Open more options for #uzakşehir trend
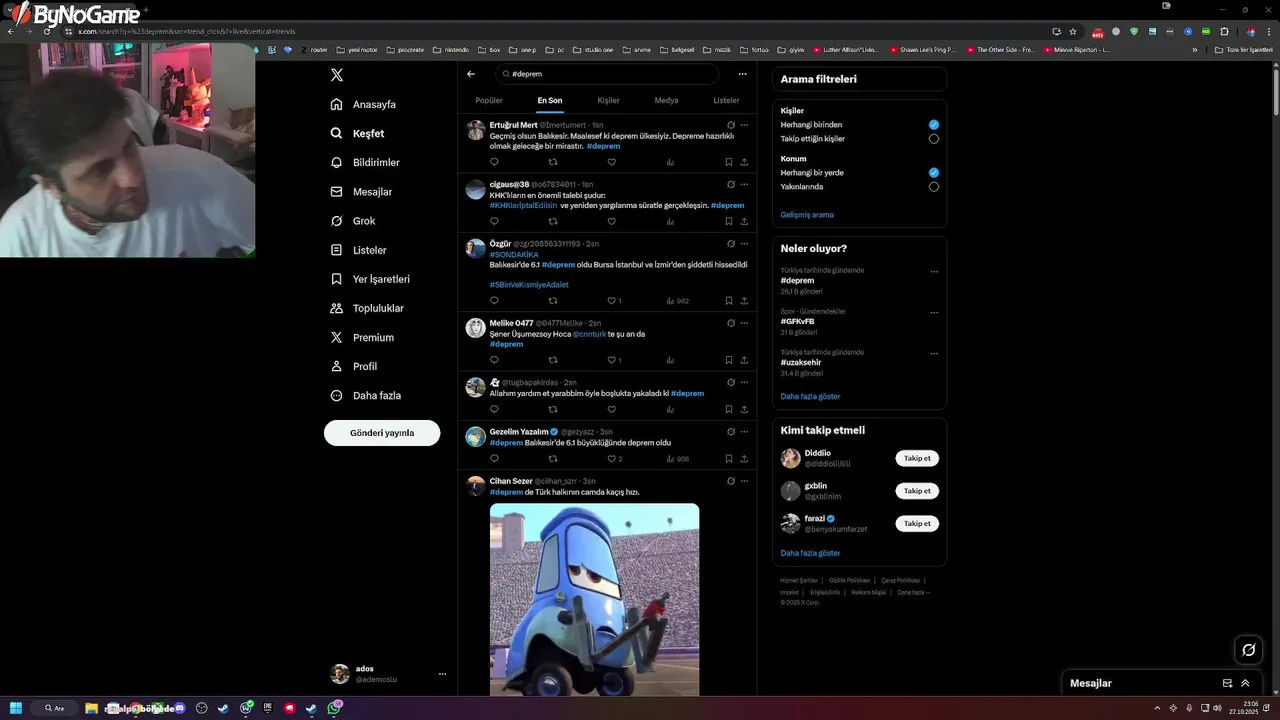The image size is (1280, 720). point(934,353)
